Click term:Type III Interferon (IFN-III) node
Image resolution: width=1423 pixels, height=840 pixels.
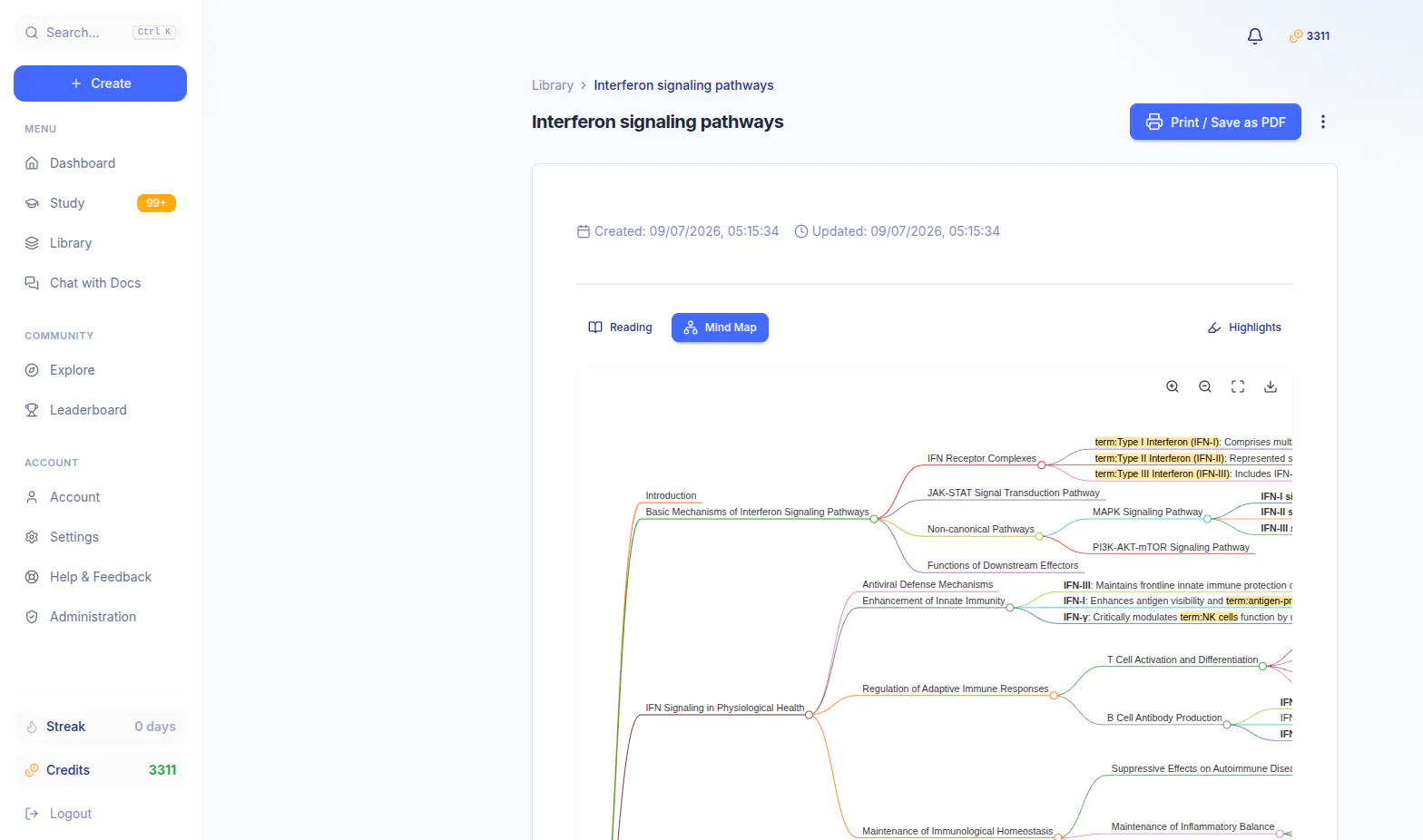[x=1163, y=474]
